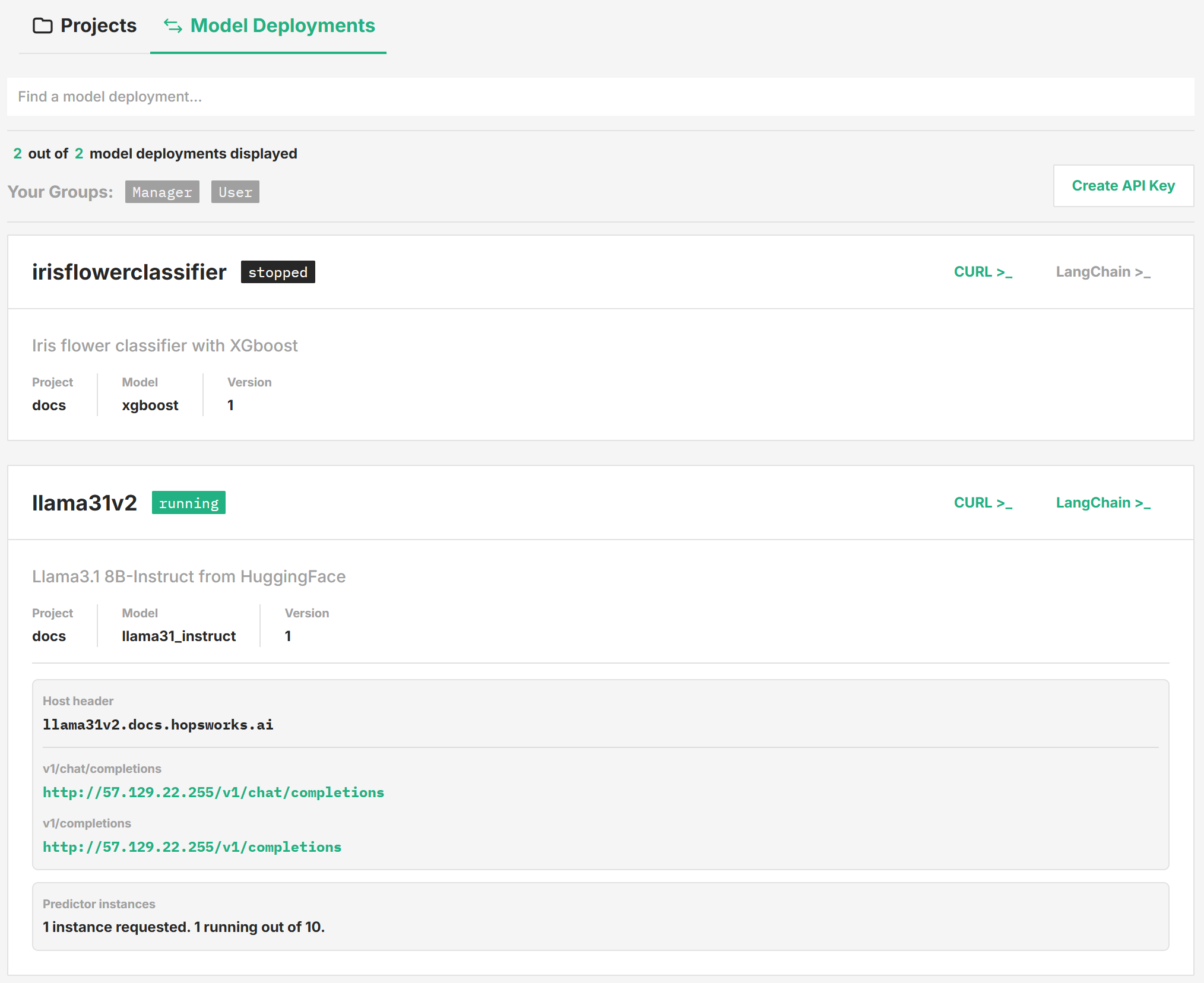The image size is (1204, 983).
Task: Click the Projects folder icon
Action: coord(42,26)
